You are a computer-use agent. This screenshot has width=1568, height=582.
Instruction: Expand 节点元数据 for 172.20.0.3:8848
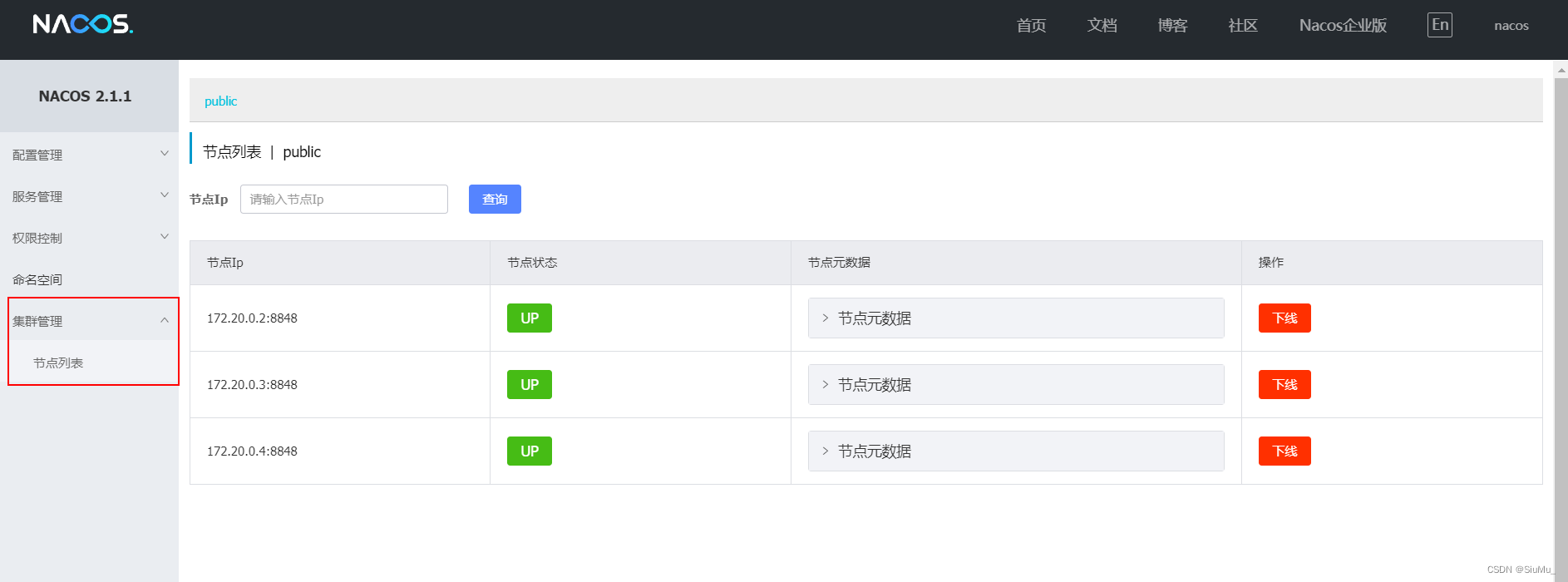click(x=1016, y=385)
